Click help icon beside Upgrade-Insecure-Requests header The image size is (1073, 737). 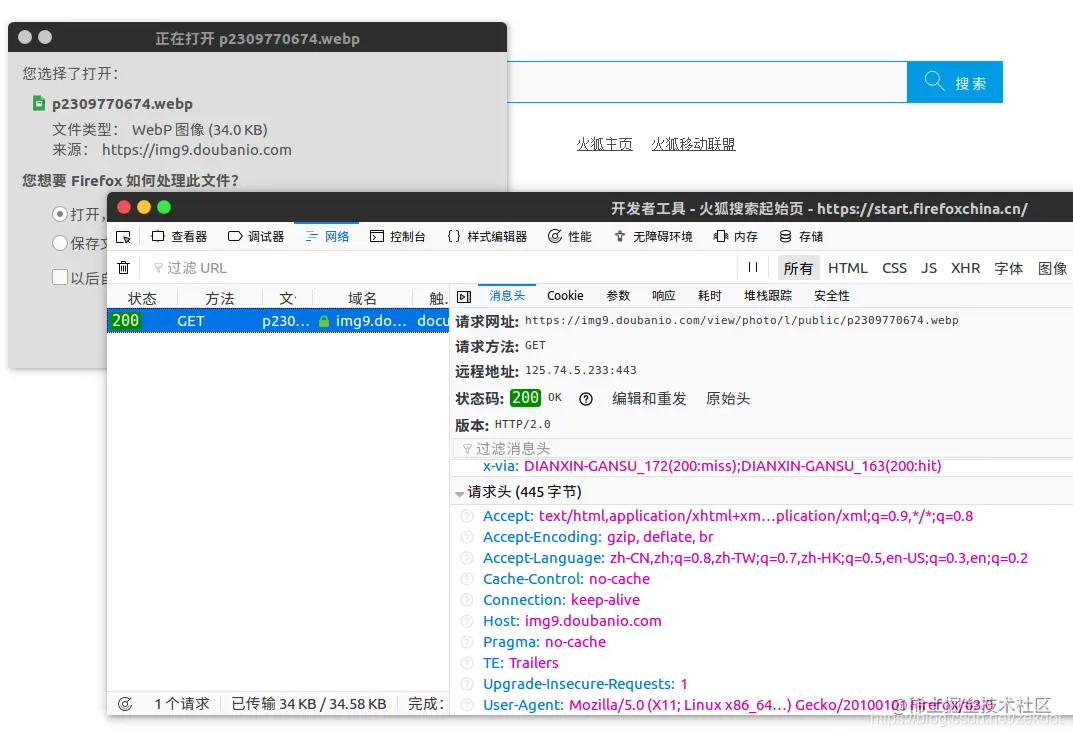467,684
